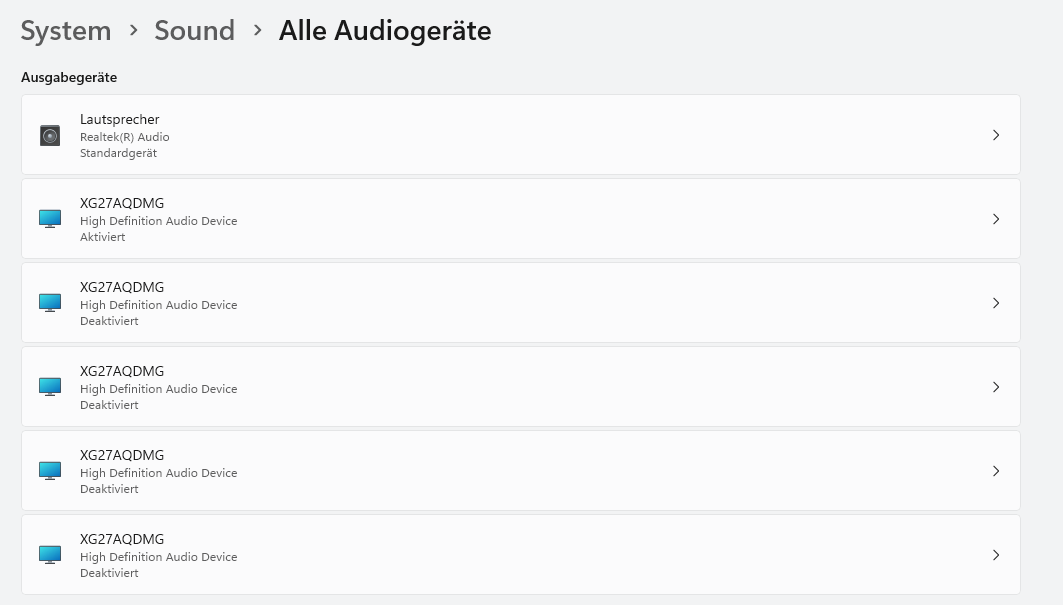Expand Lautsprecher details via its chevron

pyautogui.click(x=995, y=135)
